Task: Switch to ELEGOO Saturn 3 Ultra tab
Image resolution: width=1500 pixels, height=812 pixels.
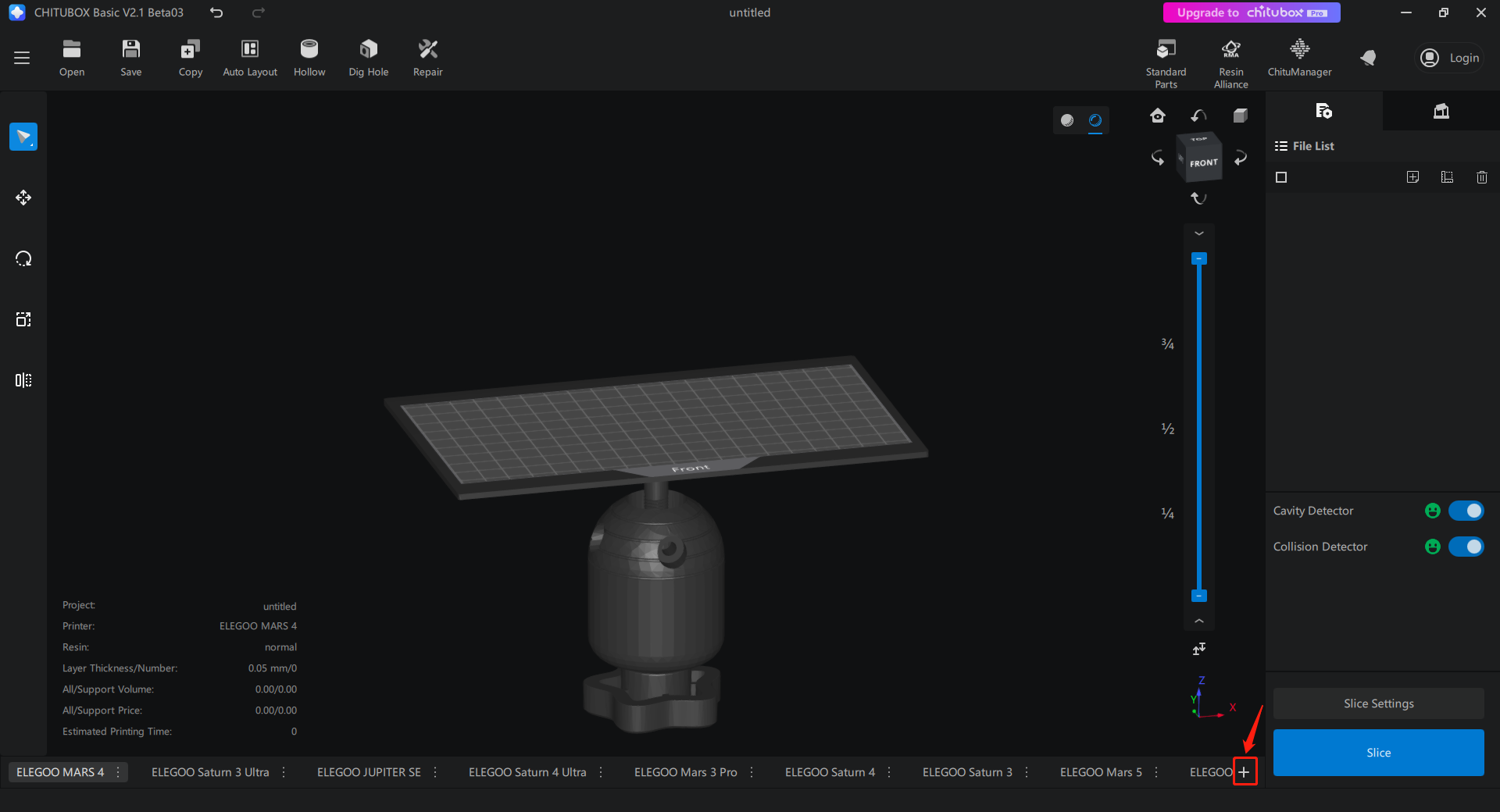Action: coord(210,772)
